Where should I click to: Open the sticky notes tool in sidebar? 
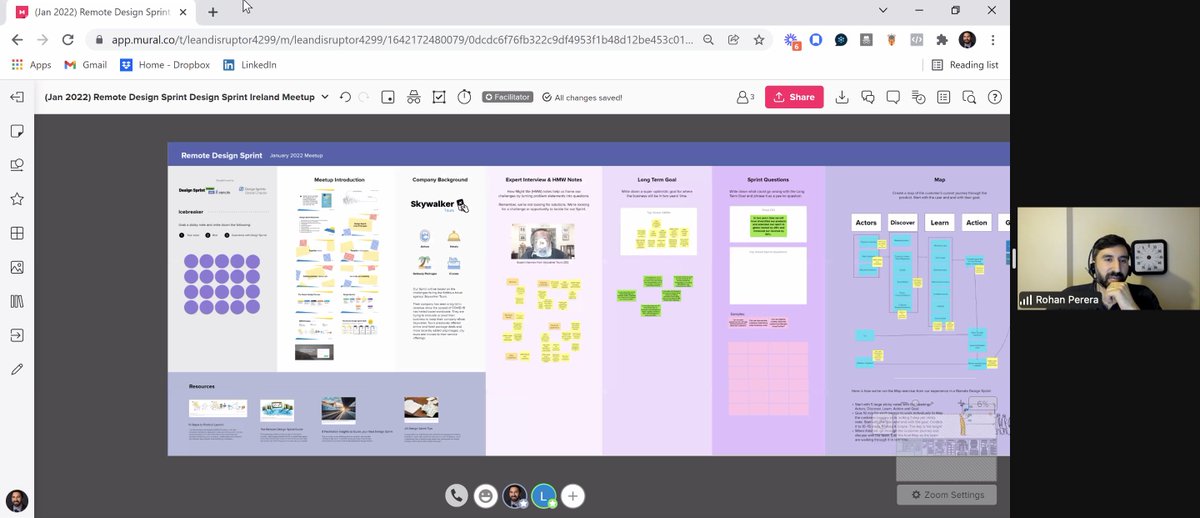pyautogui.click(x=17, y=131)
